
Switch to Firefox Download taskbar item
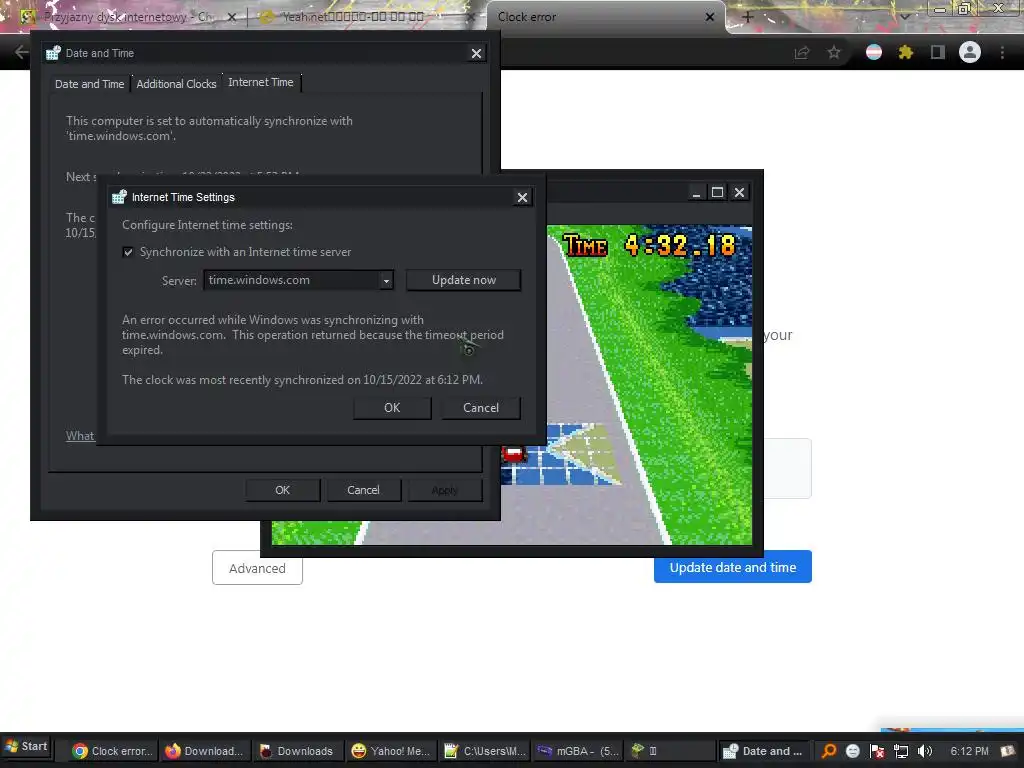click(204, 751)
